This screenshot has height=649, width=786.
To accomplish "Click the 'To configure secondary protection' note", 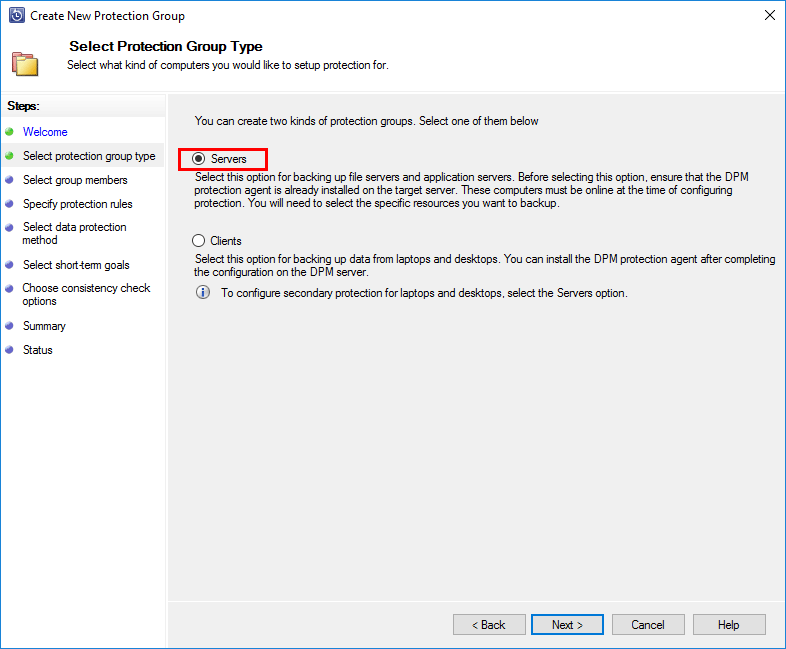I will click(424, 293).
